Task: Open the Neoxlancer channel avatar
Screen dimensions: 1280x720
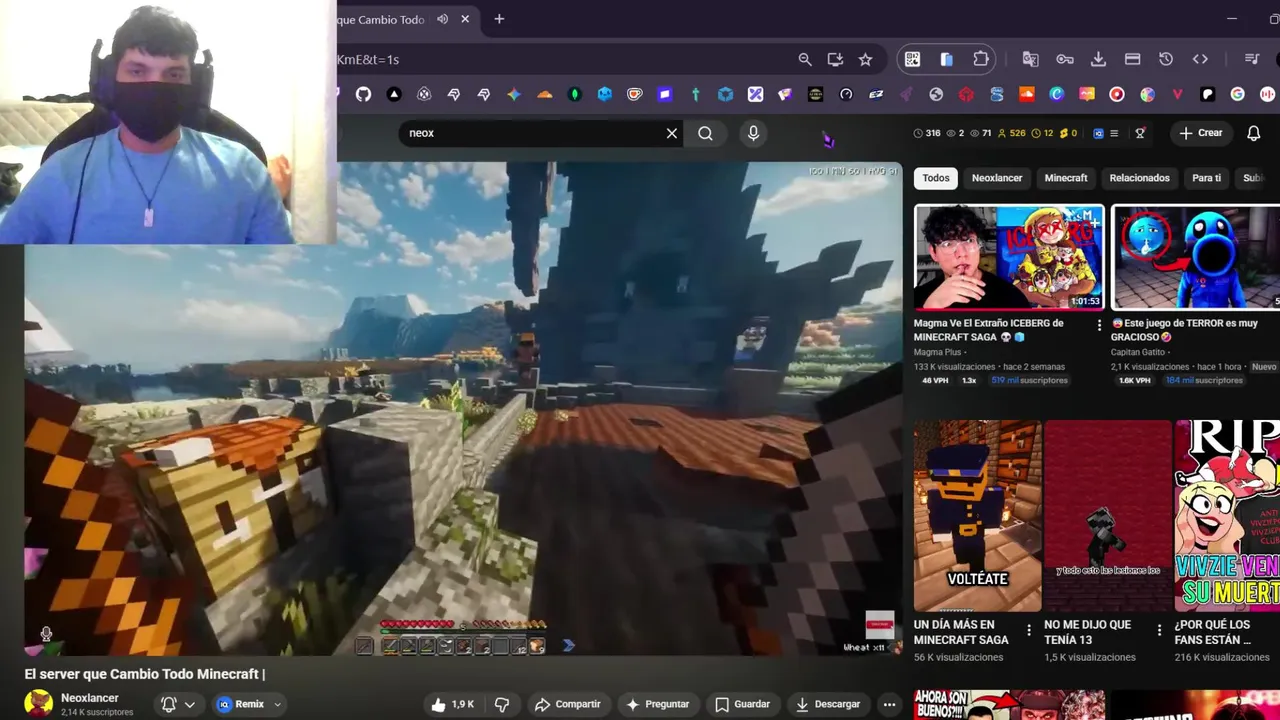Action: point(39,704)
